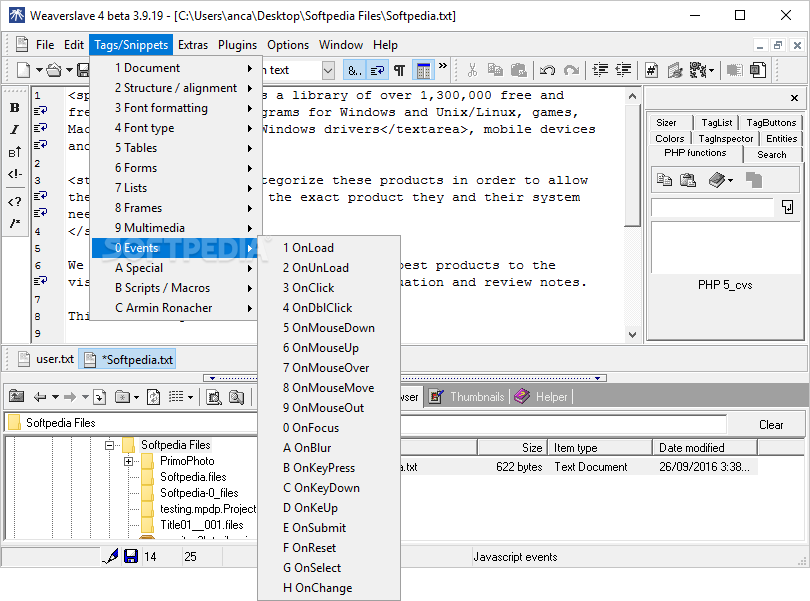
Task: Collapse the Softpedia Files tree node
Action: coord(109,444)
